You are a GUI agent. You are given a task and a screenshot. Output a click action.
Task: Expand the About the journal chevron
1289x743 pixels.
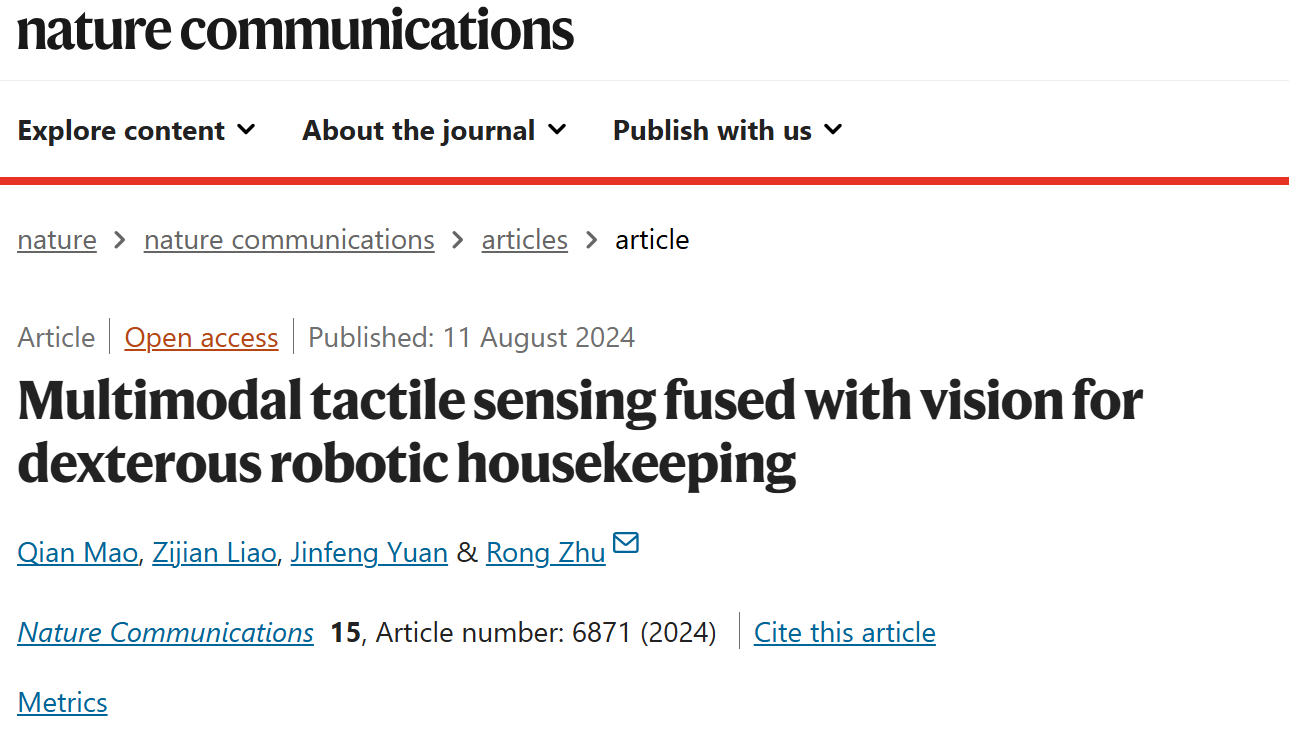click(x=557, y=130)
